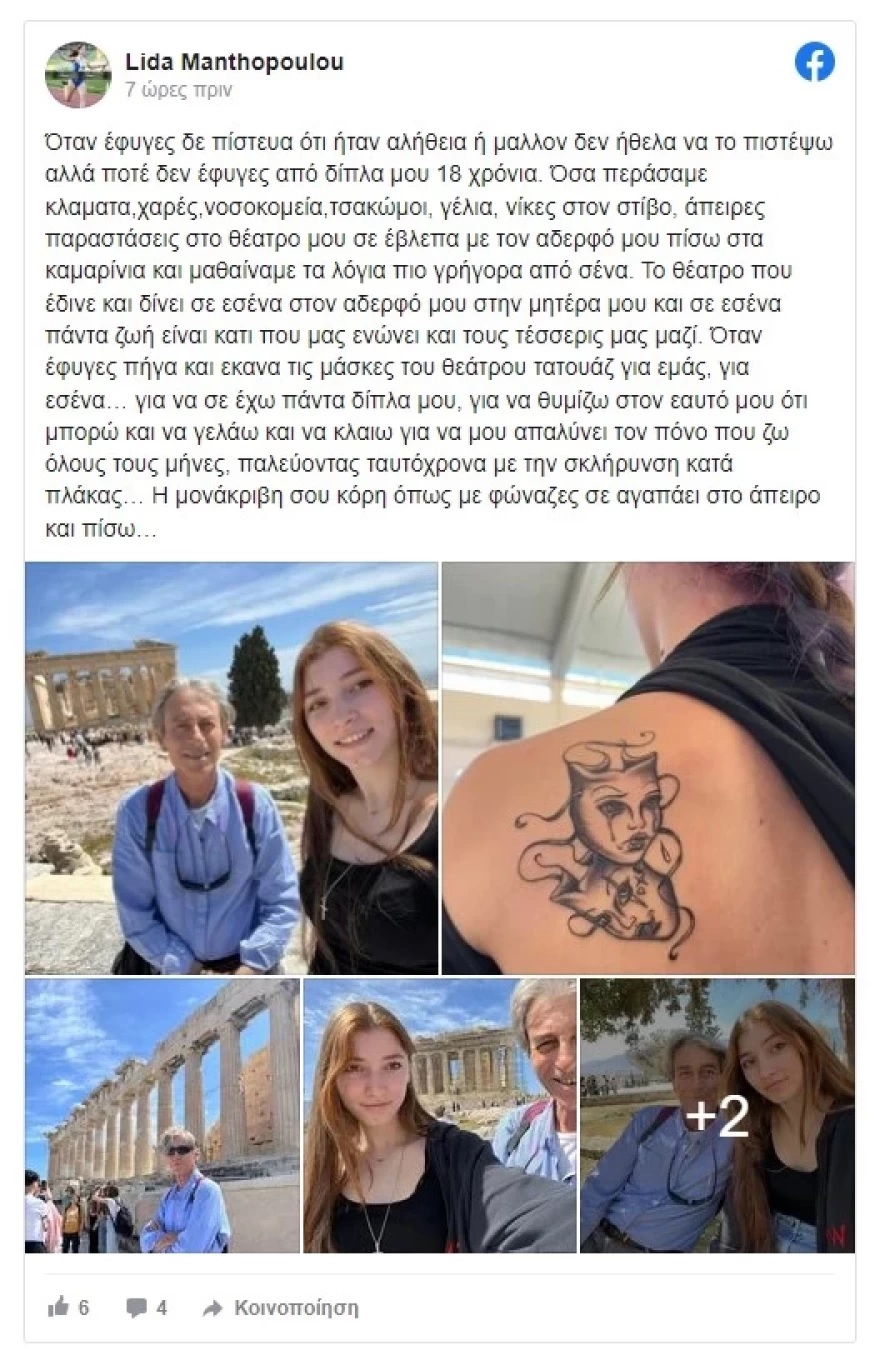
Task: Open the selfie photo with Parthenon behind
Action: point(440,1115)
